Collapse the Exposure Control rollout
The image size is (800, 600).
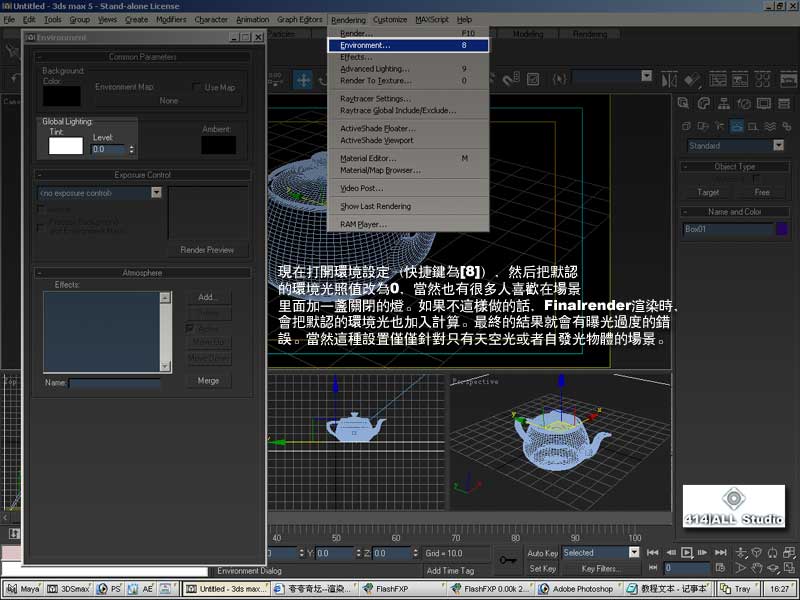pyautogui.click(x=142, y=174)
